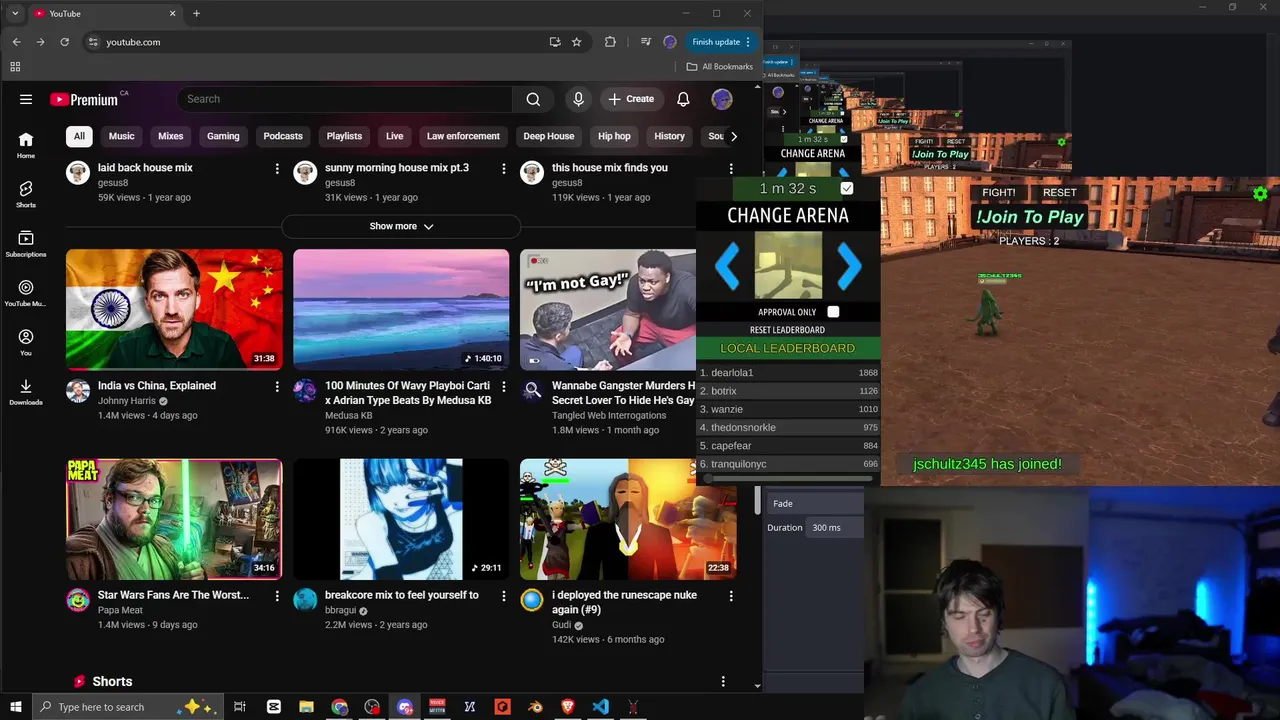This screenshot has height=720, width=1280.
Task: Click the YouTube Premium logo
Action: [x=84, y=99]
